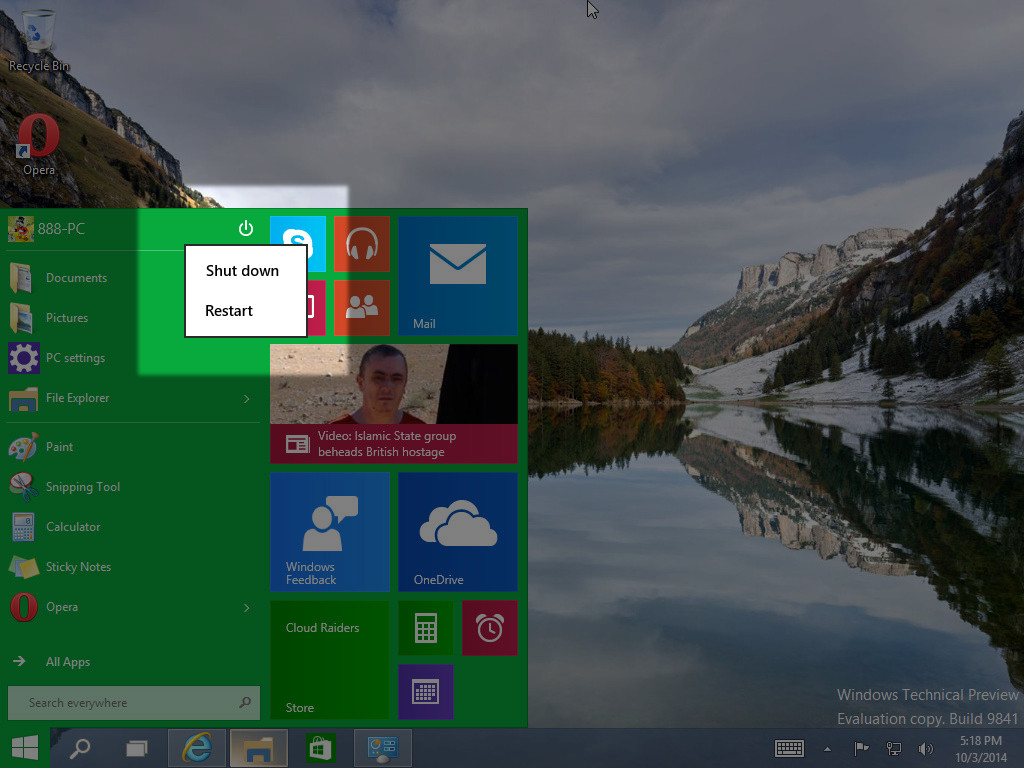This screenshot has width=1024, height=768.
Task: Click the power button in Start menu
Action: [x=246, y=229]
